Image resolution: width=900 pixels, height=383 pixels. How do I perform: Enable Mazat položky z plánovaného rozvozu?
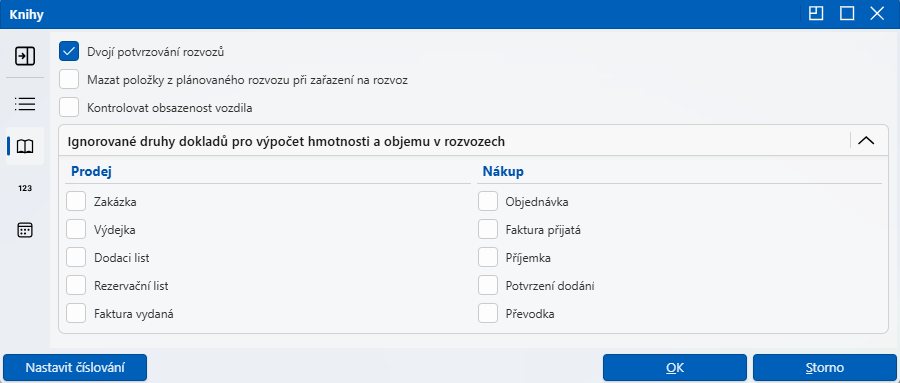click(x=69, y=79)
